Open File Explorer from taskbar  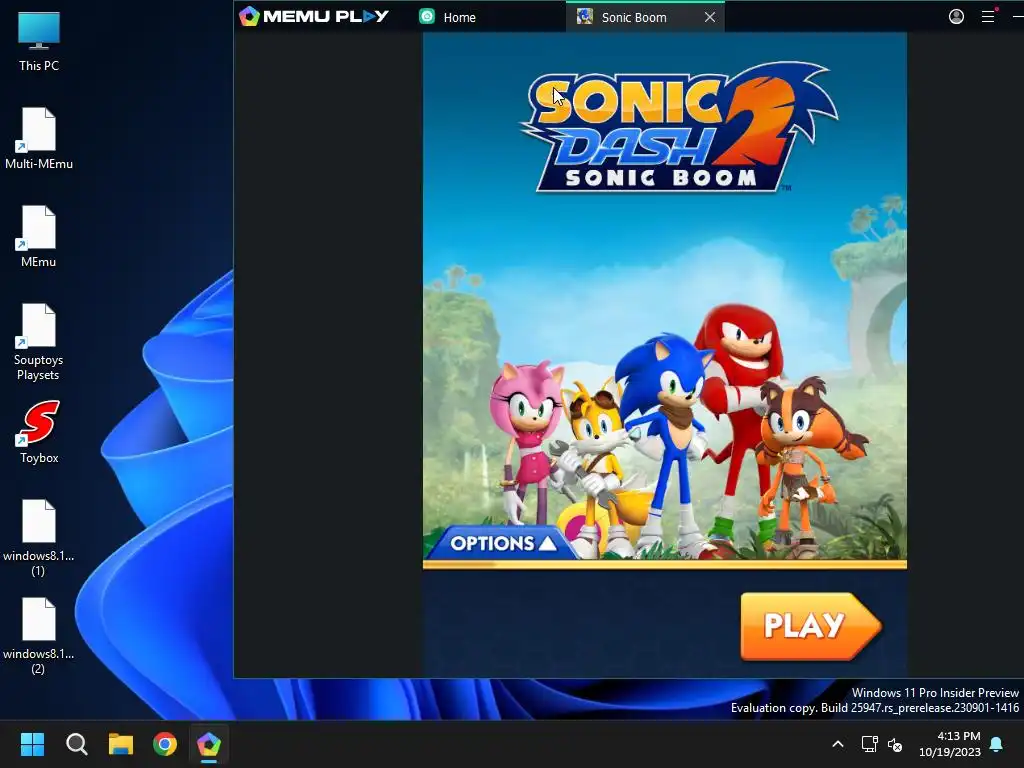[121, 744]
